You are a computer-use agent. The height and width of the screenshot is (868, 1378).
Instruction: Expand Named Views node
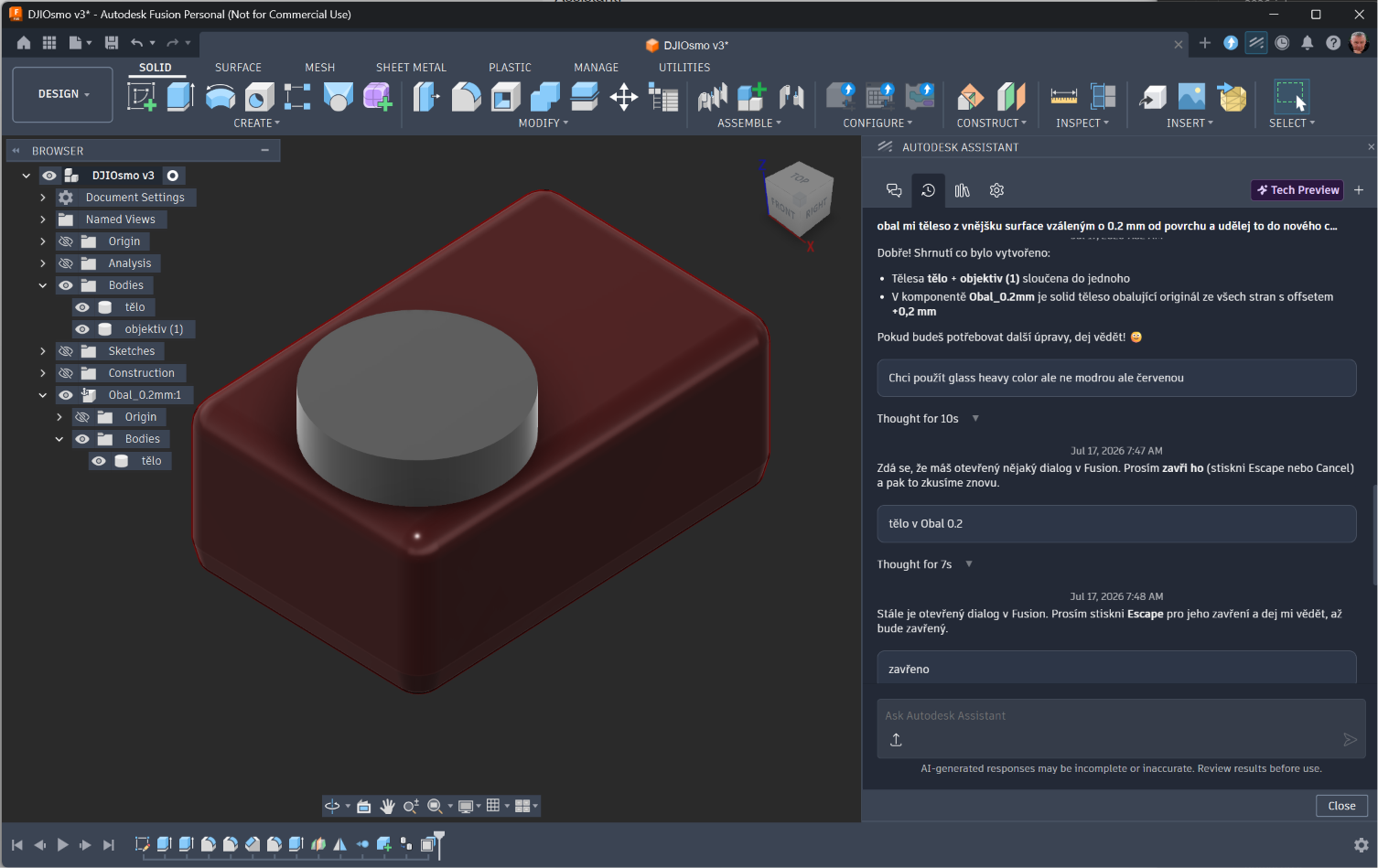tap(43, 220)
